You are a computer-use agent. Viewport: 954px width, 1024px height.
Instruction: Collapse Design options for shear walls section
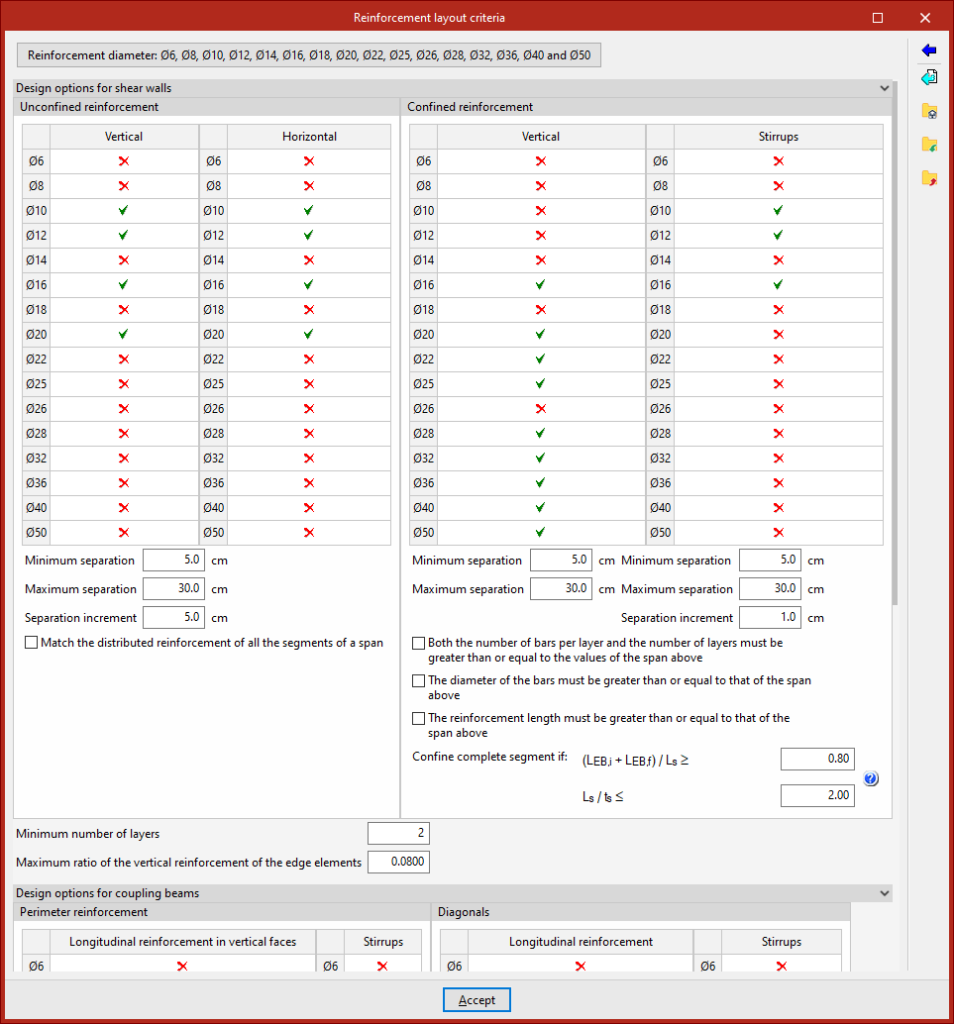884,88
